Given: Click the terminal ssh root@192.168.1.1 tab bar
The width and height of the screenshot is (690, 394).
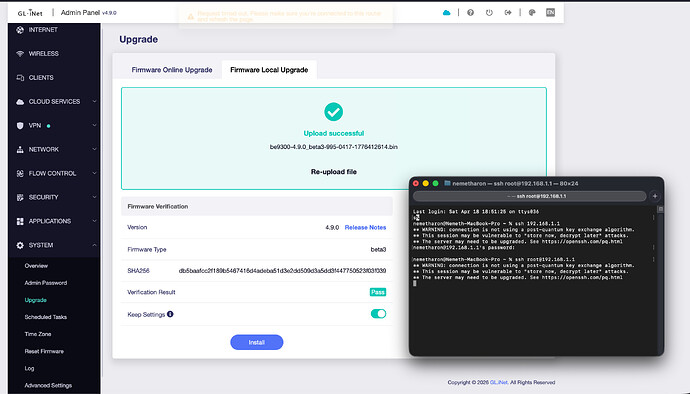Looking at the screenshot, I should coord(529,196).
